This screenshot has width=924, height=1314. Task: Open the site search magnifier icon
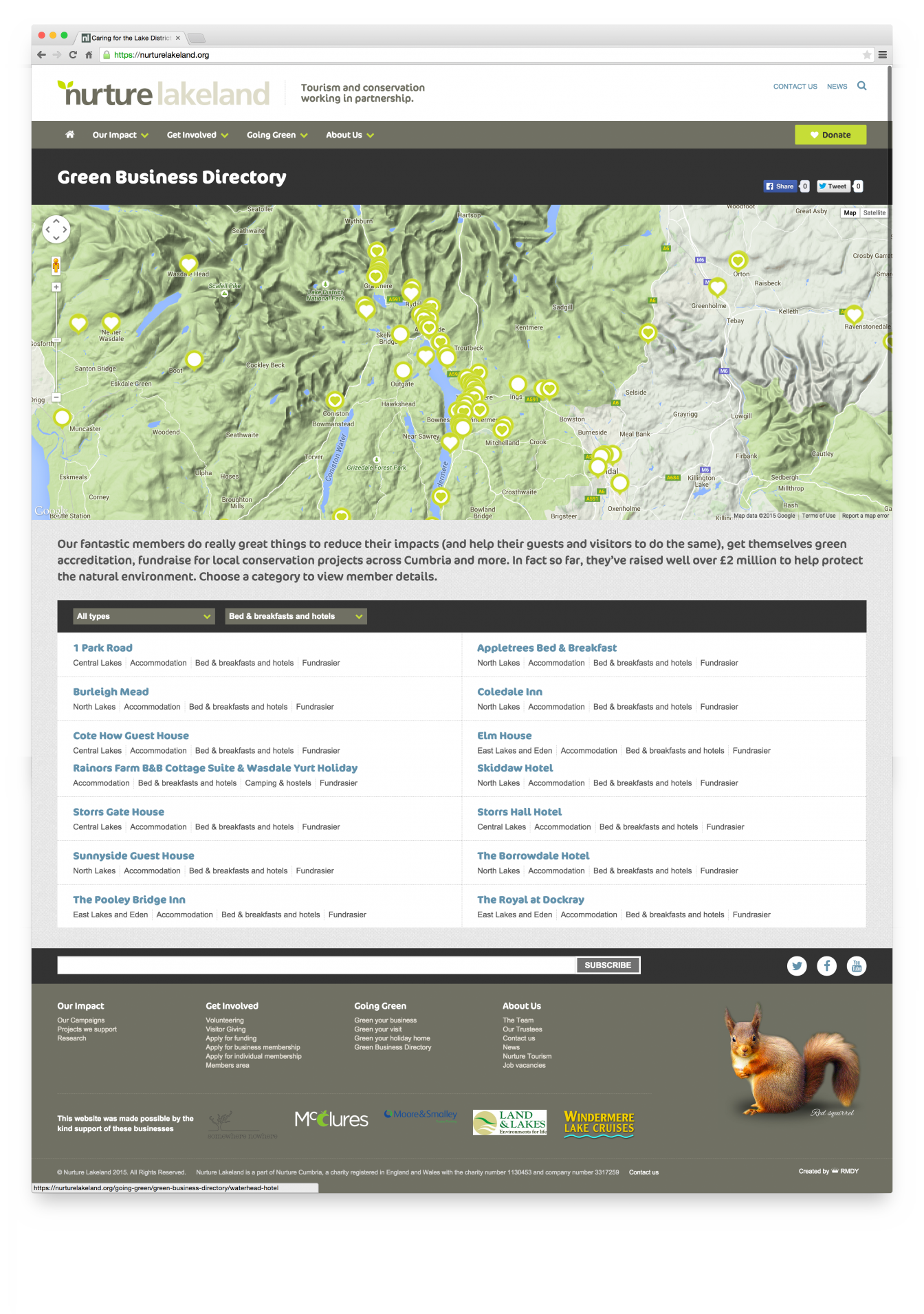point(861,86)
